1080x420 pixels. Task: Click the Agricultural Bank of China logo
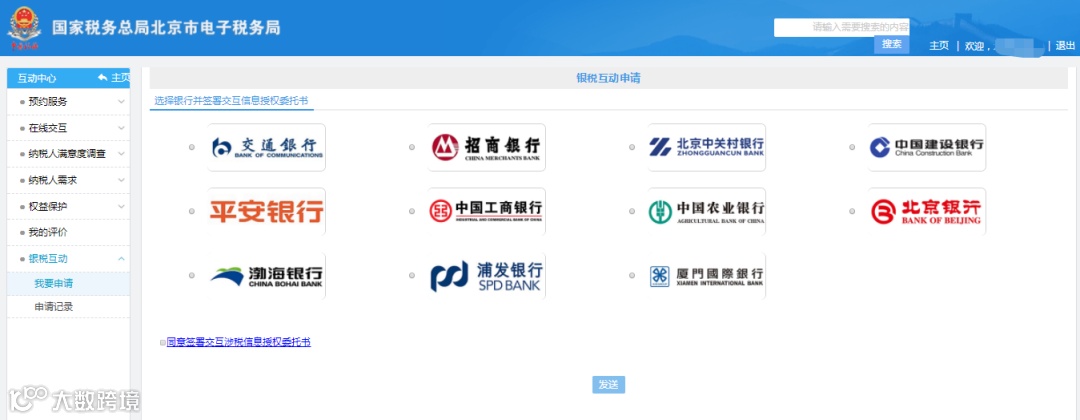pyautogui.click(x=707, y=211)
